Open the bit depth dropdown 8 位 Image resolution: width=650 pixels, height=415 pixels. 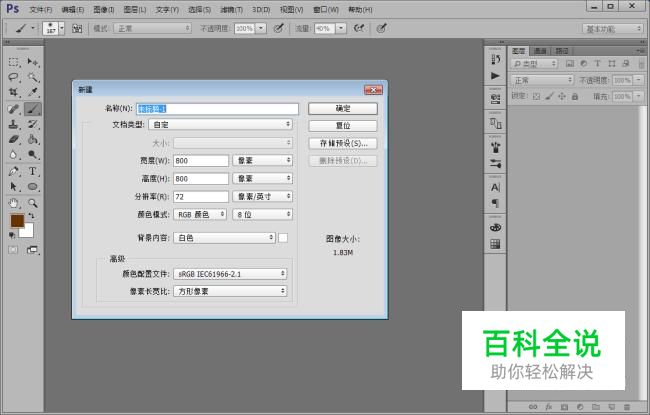(262, 214)
